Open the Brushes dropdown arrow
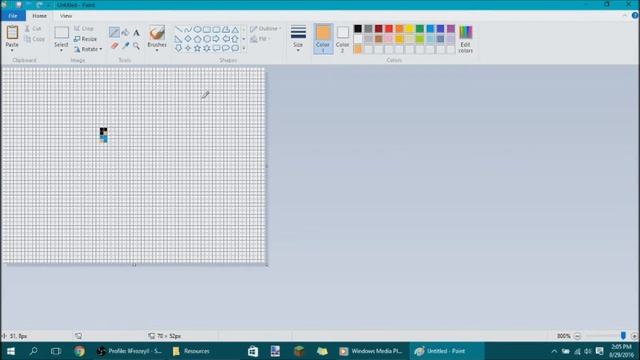The height and width of the screenshot is (360, 640). [157, 50]
